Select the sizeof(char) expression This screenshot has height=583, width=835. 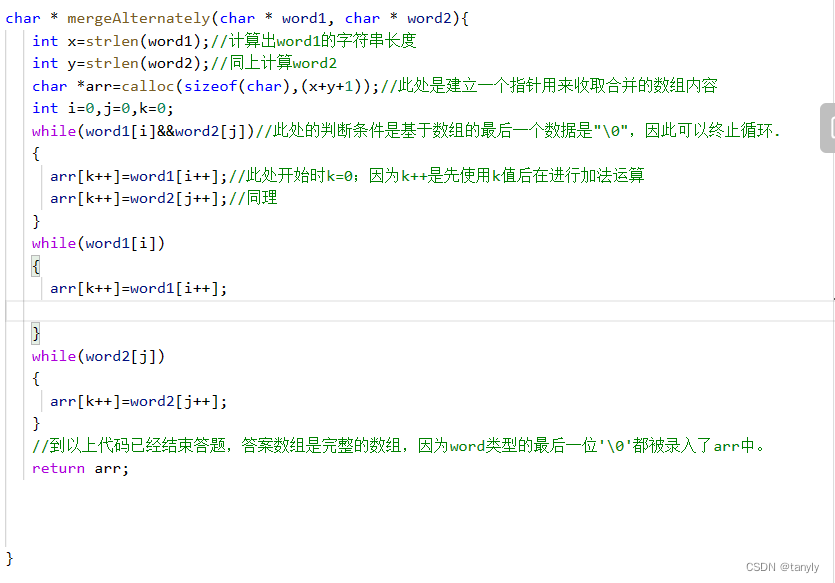pos(245,85)
